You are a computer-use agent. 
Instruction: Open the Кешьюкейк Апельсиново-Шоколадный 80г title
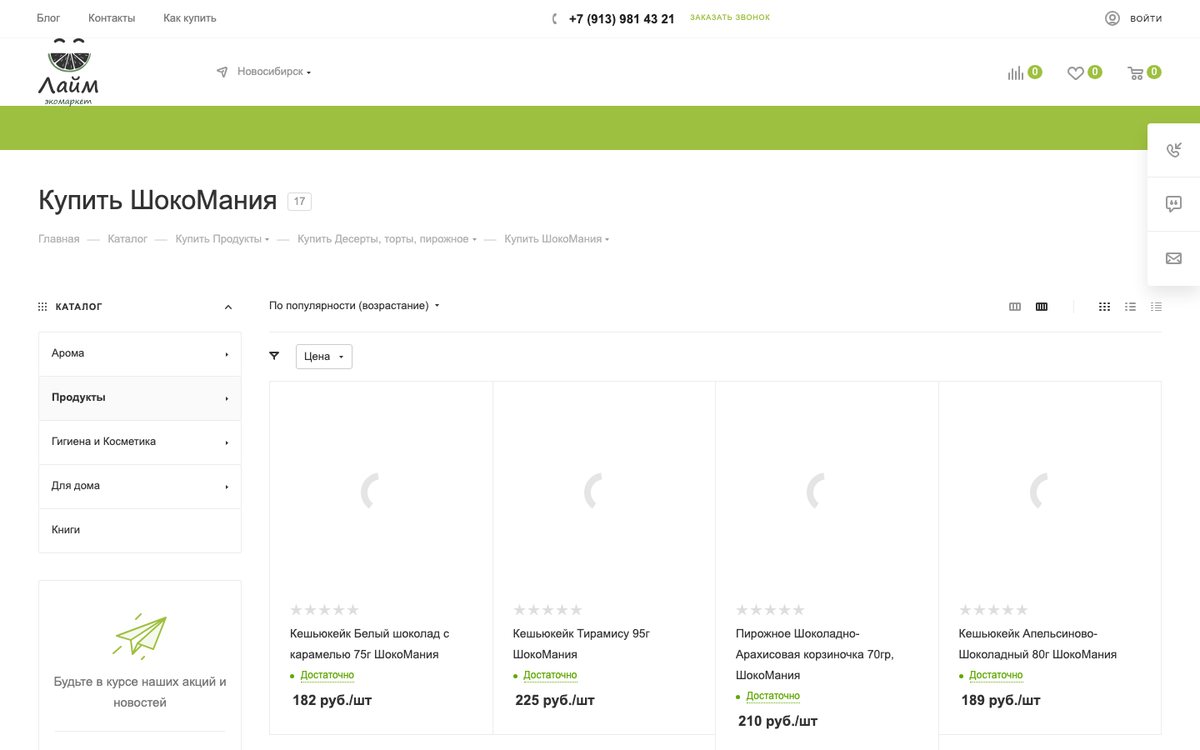1038,644
